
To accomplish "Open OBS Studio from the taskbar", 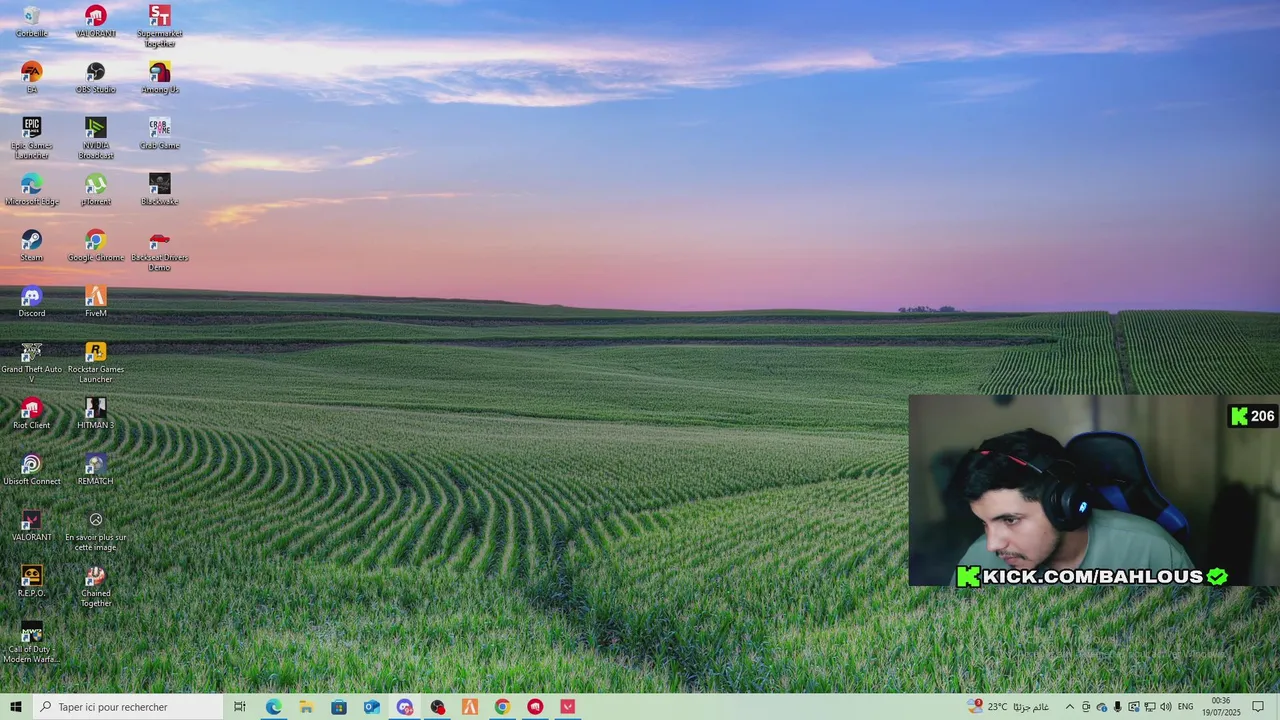I will point(437,707).
